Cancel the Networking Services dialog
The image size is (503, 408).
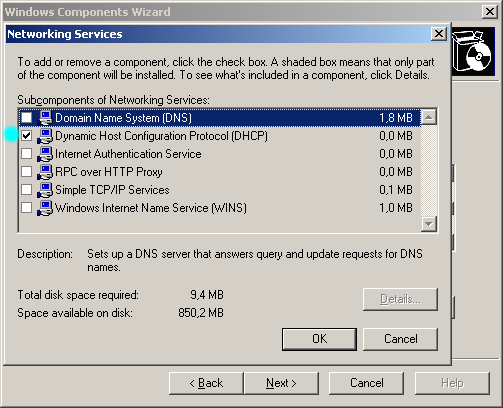coord(400,339)
